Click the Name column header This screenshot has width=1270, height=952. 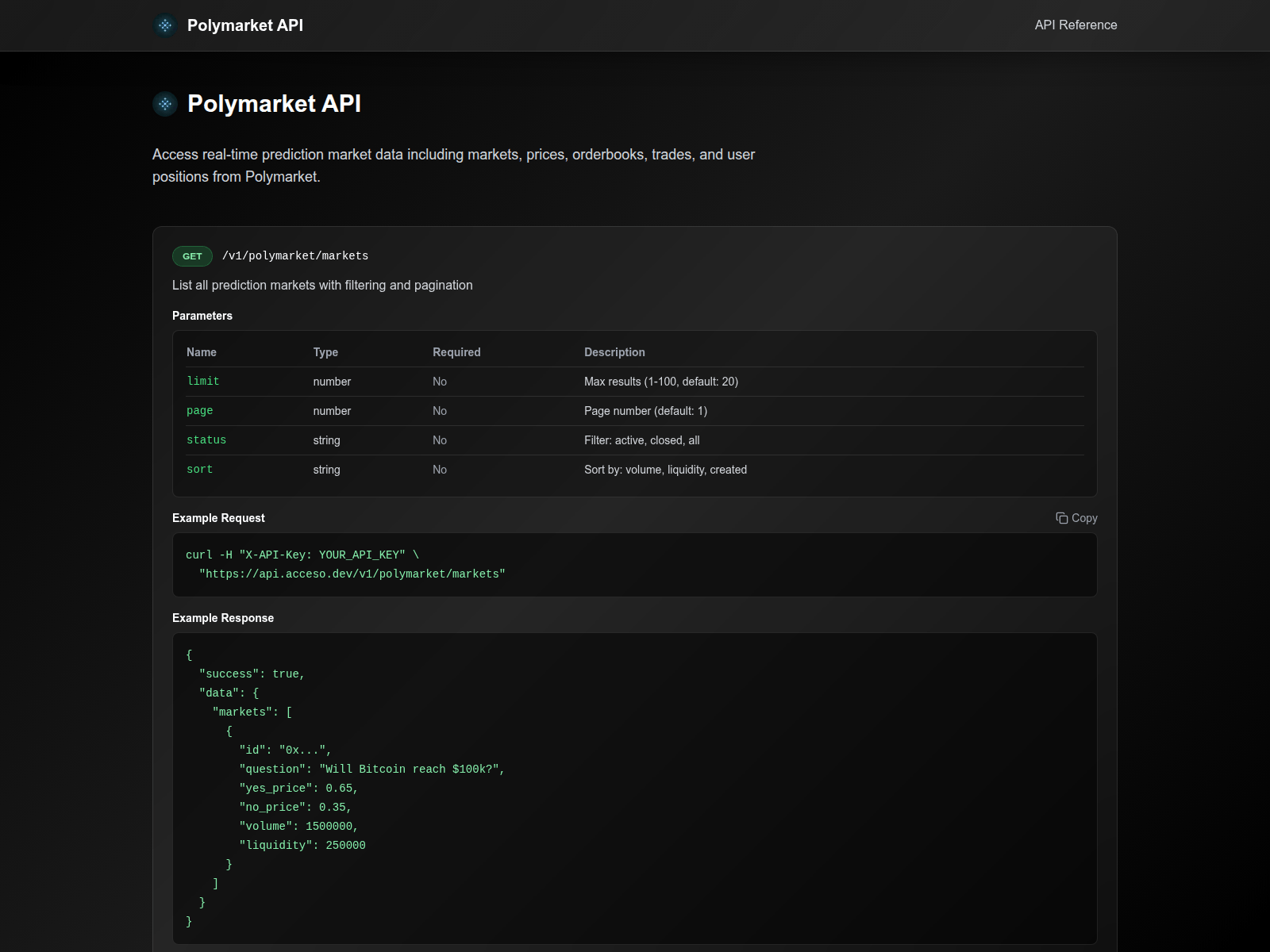coord(202,352)
